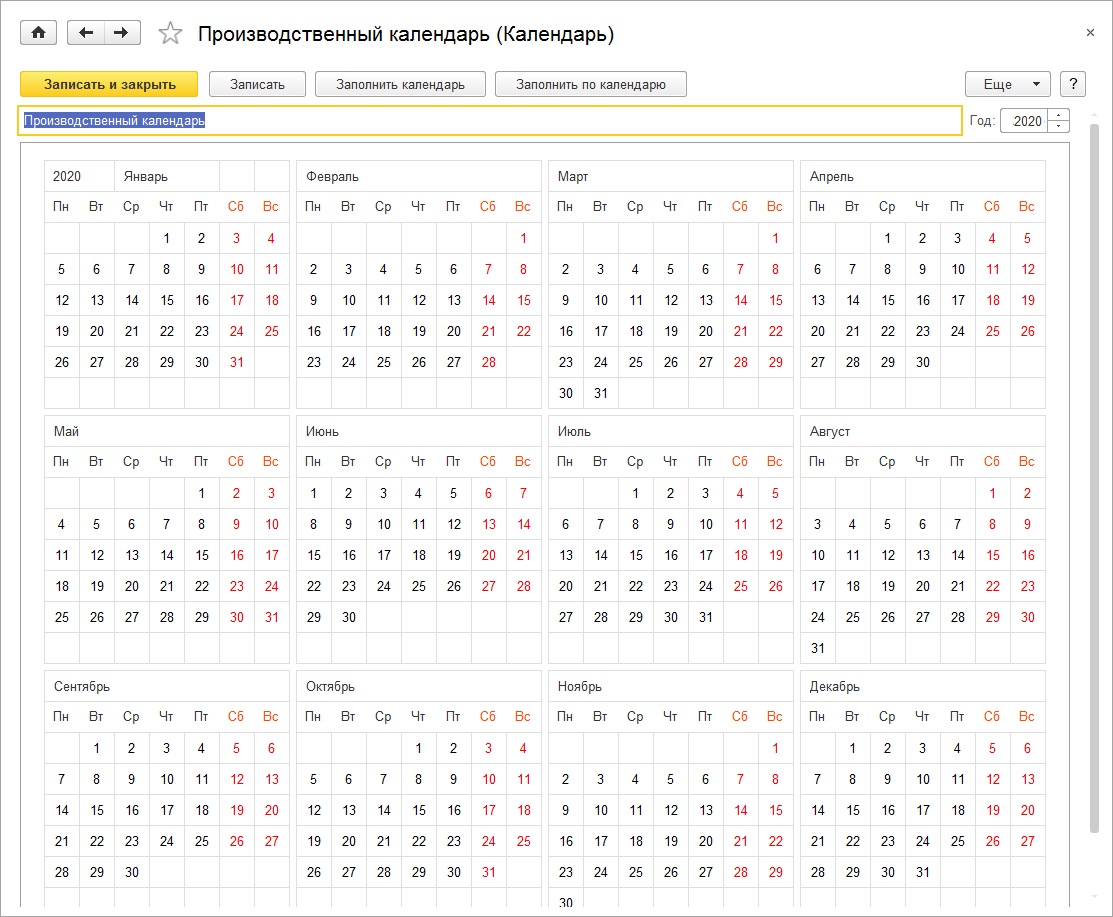Select January 31 in the calendar
This screenshot has width=1113, height=917.
tap(236, 362)
